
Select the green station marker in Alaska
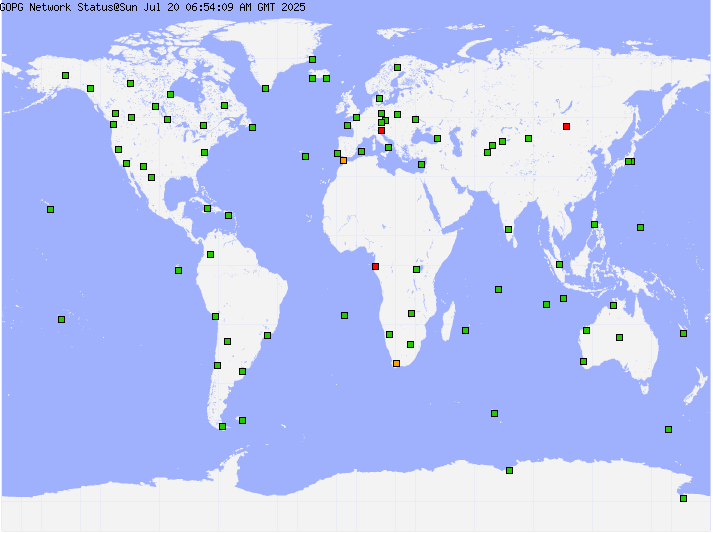tap(65, 75)
